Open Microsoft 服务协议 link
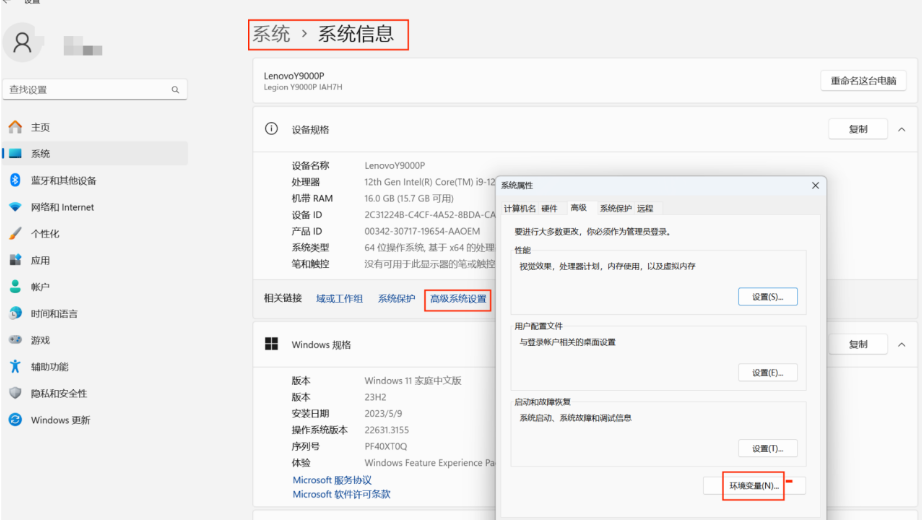Viewport: 922px width, 520px height. (332, 480)
